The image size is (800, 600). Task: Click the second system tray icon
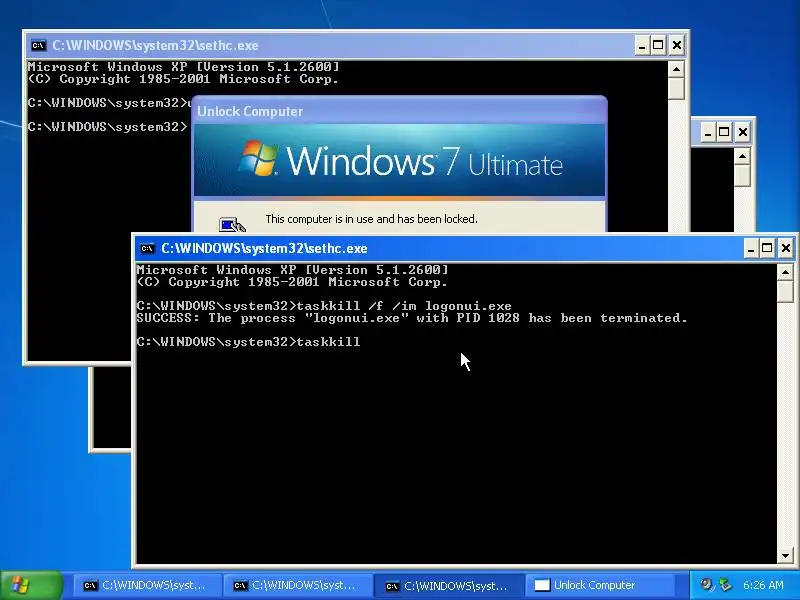[724, 585]
